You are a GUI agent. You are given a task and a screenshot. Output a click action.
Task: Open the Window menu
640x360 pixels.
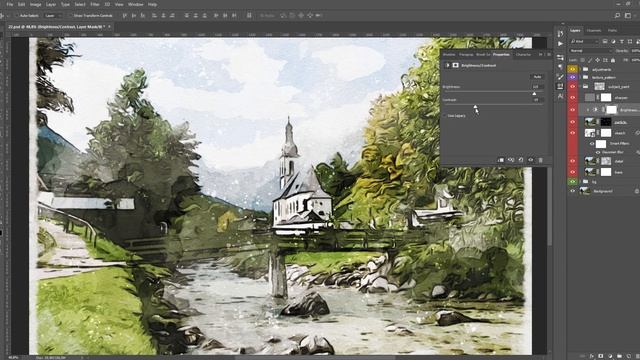[x=136, y=4]
